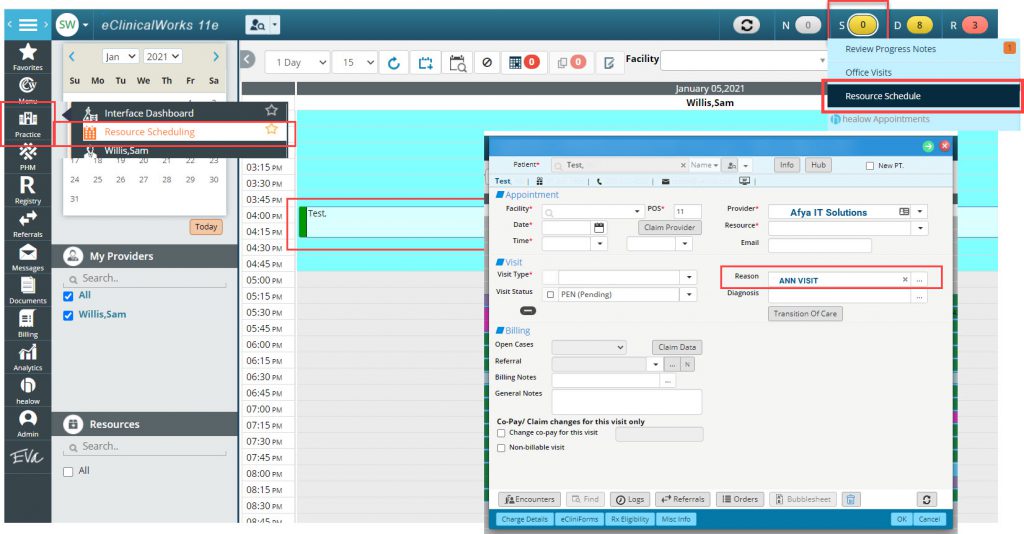
Task: Open Admin in the sidebar
Action: pyautogui.click(x=27, y=424)
